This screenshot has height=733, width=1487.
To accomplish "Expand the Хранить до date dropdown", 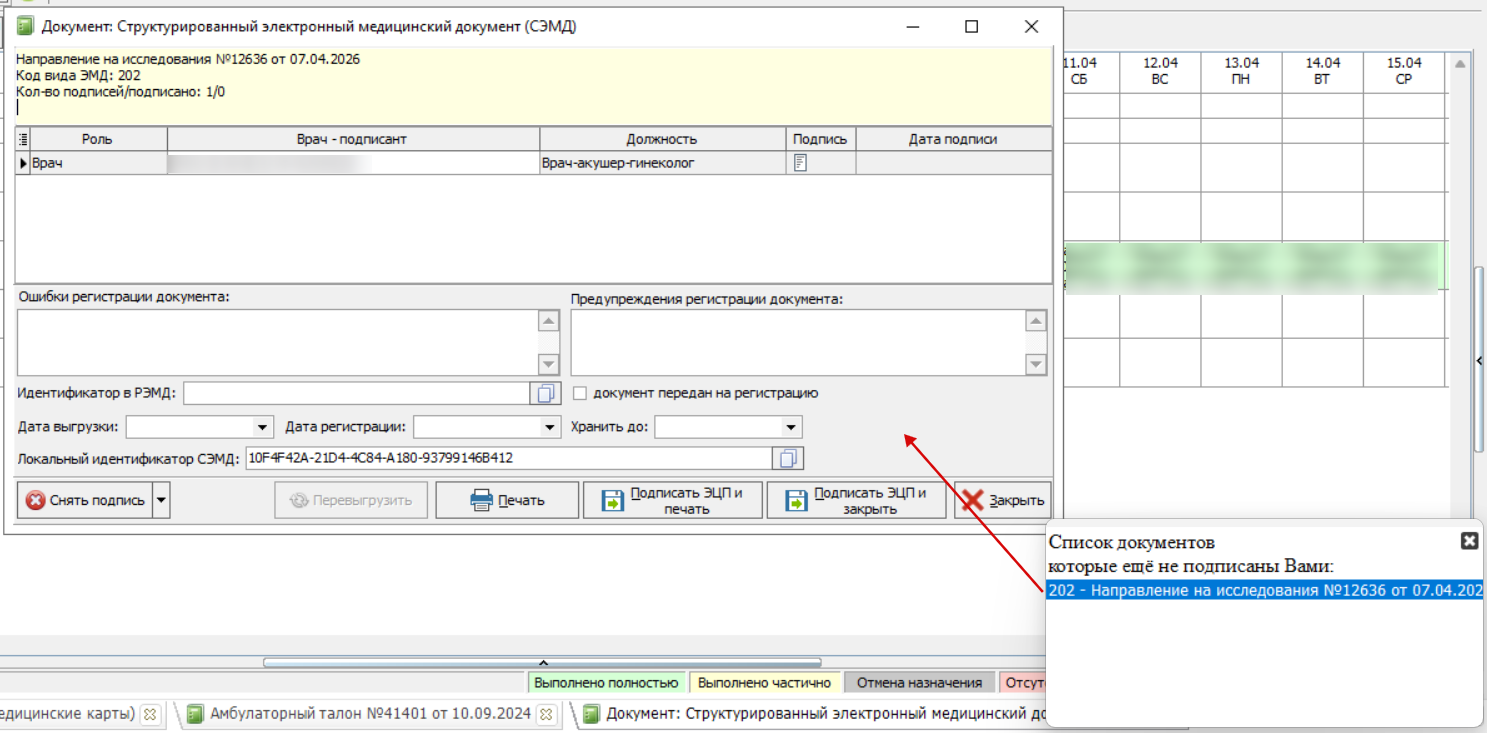I will coord(791,428).
